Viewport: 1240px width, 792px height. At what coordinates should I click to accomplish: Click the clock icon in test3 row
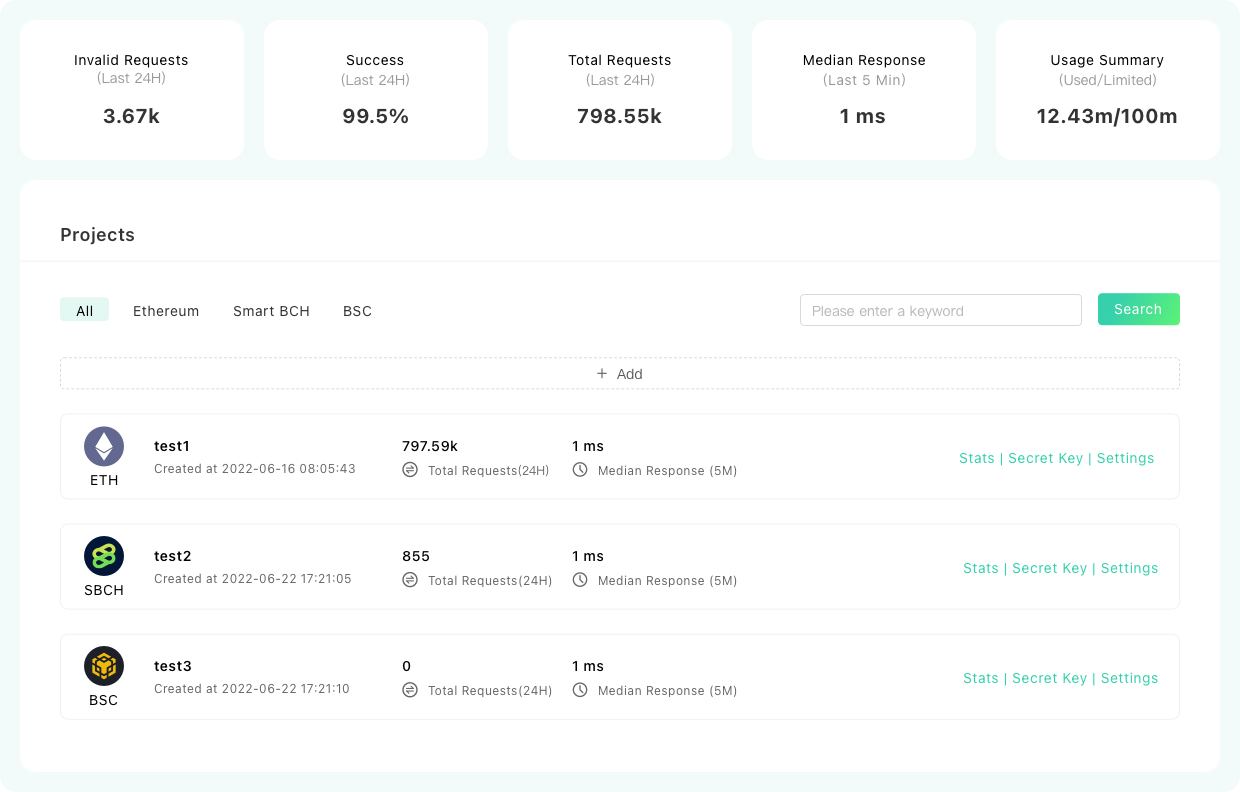pos(580,690)
